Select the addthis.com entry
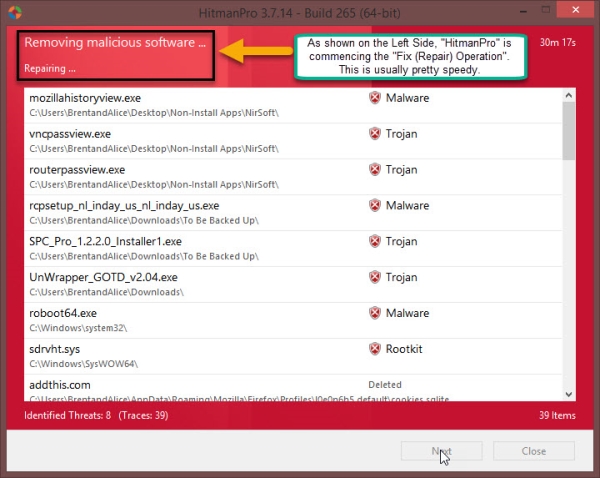This screenshot has width=600, height=478. point(293,388)
